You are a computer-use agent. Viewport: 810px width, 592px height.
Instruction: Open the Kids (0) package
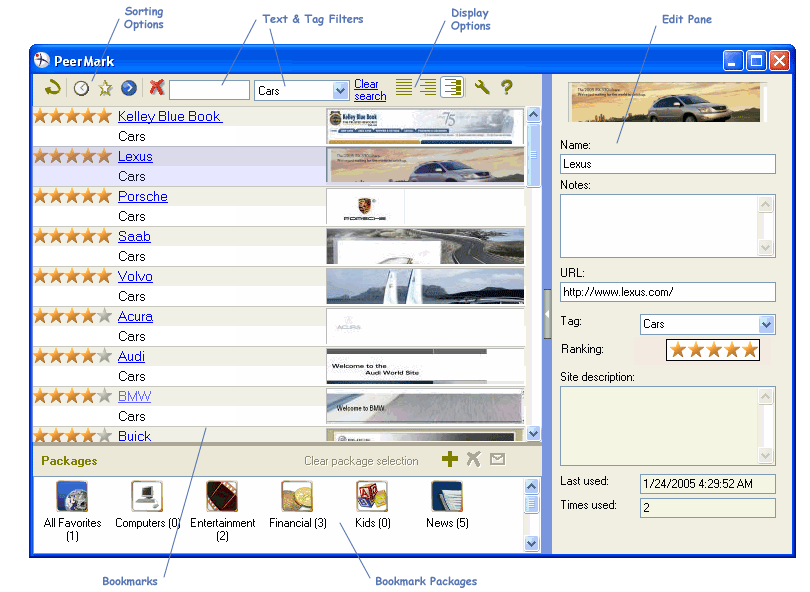372,505
